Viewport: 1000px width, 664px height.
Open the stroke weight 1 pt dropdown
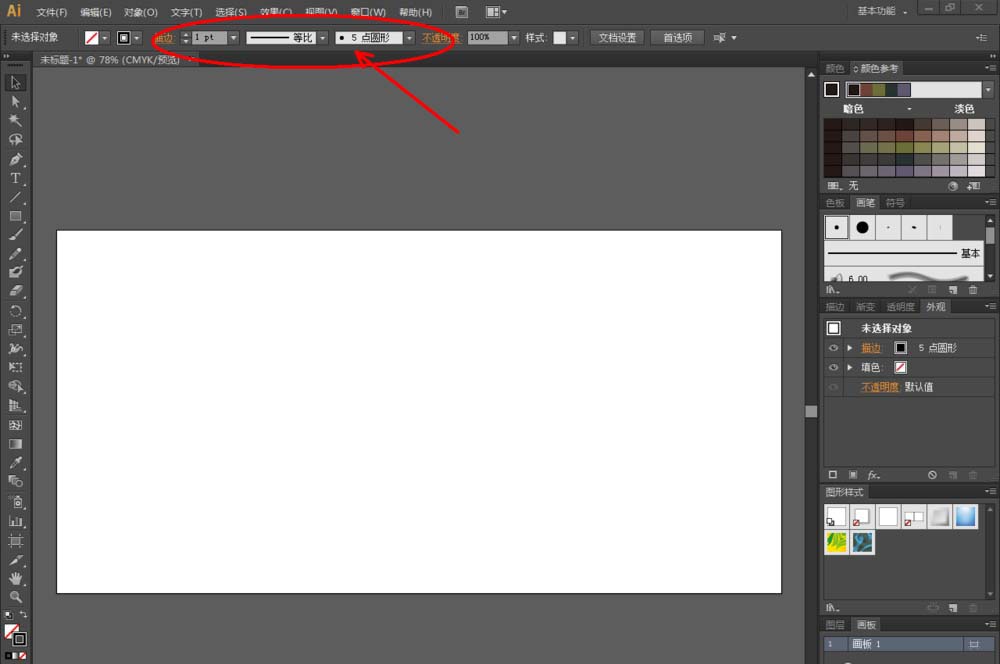(233, 38)
